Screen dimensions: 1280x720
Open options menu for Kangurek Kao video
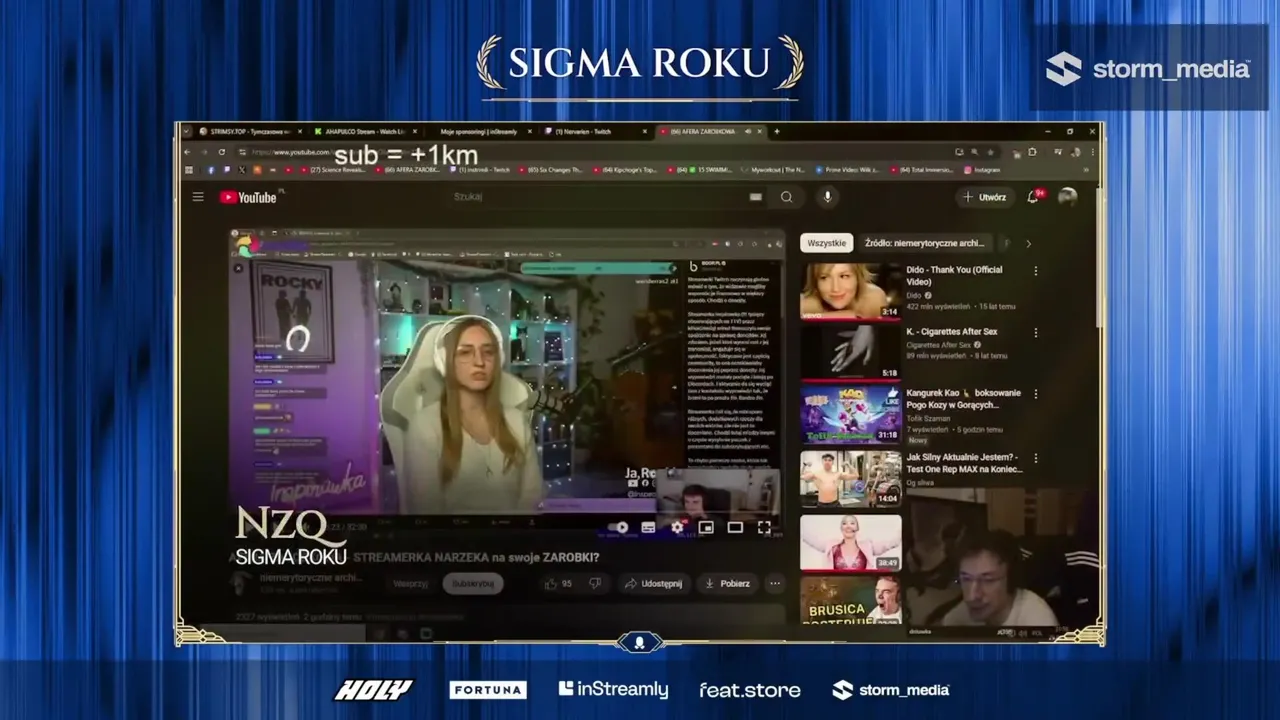(x=1035, y=395)
